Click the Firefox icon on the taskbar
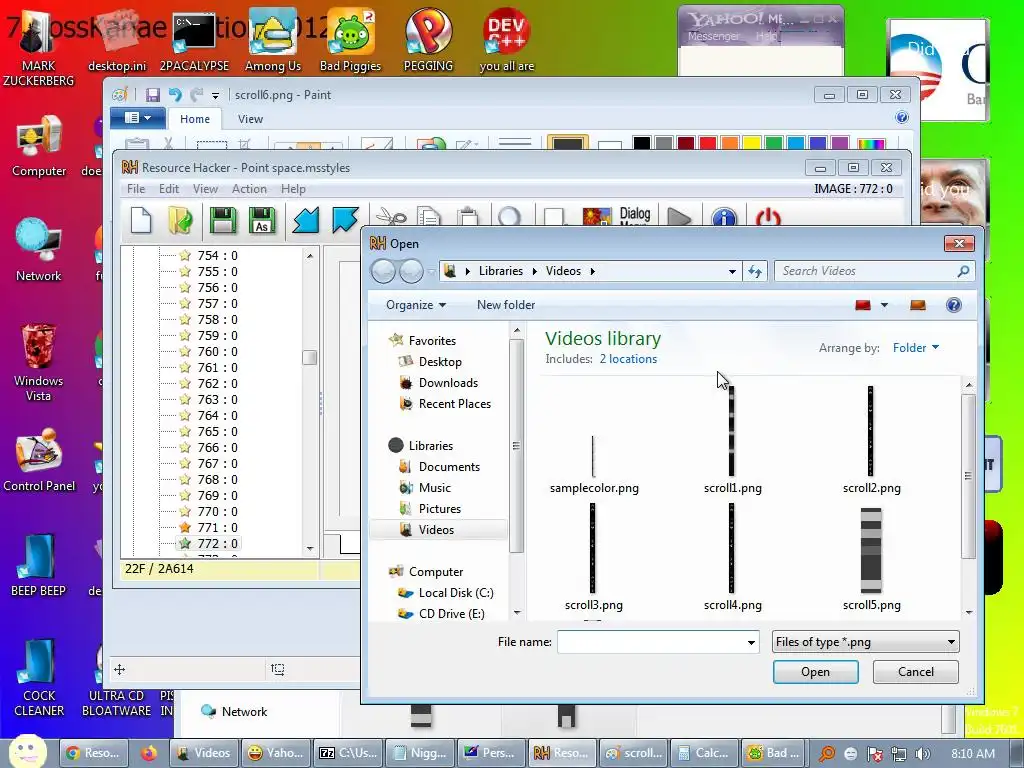 click(x=149, y=753)
